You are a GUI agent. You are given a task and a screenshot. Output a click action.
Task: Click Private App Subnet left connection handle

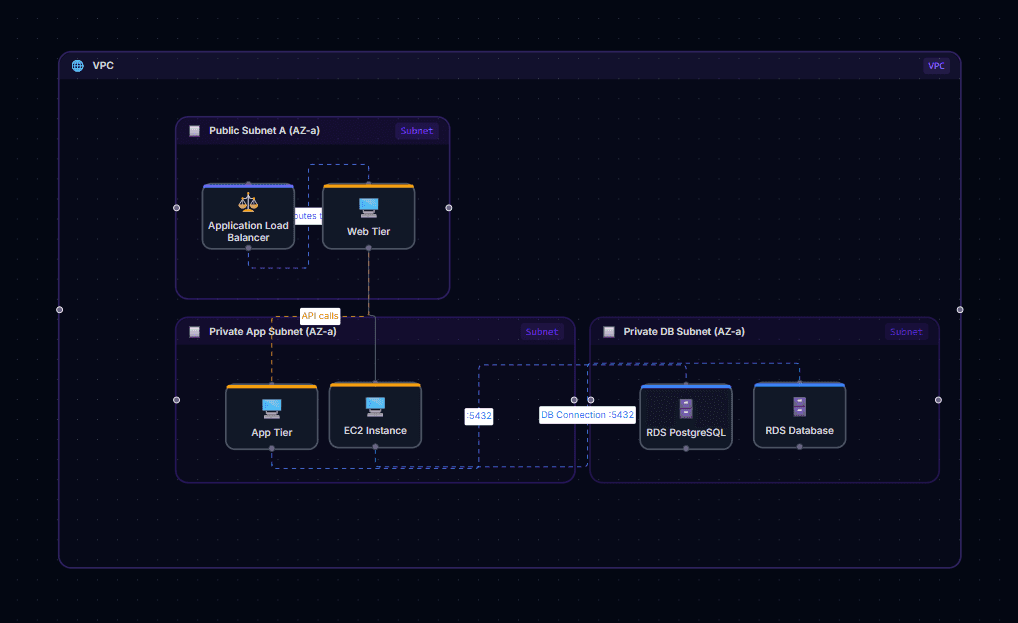click(x=177, y=400)
